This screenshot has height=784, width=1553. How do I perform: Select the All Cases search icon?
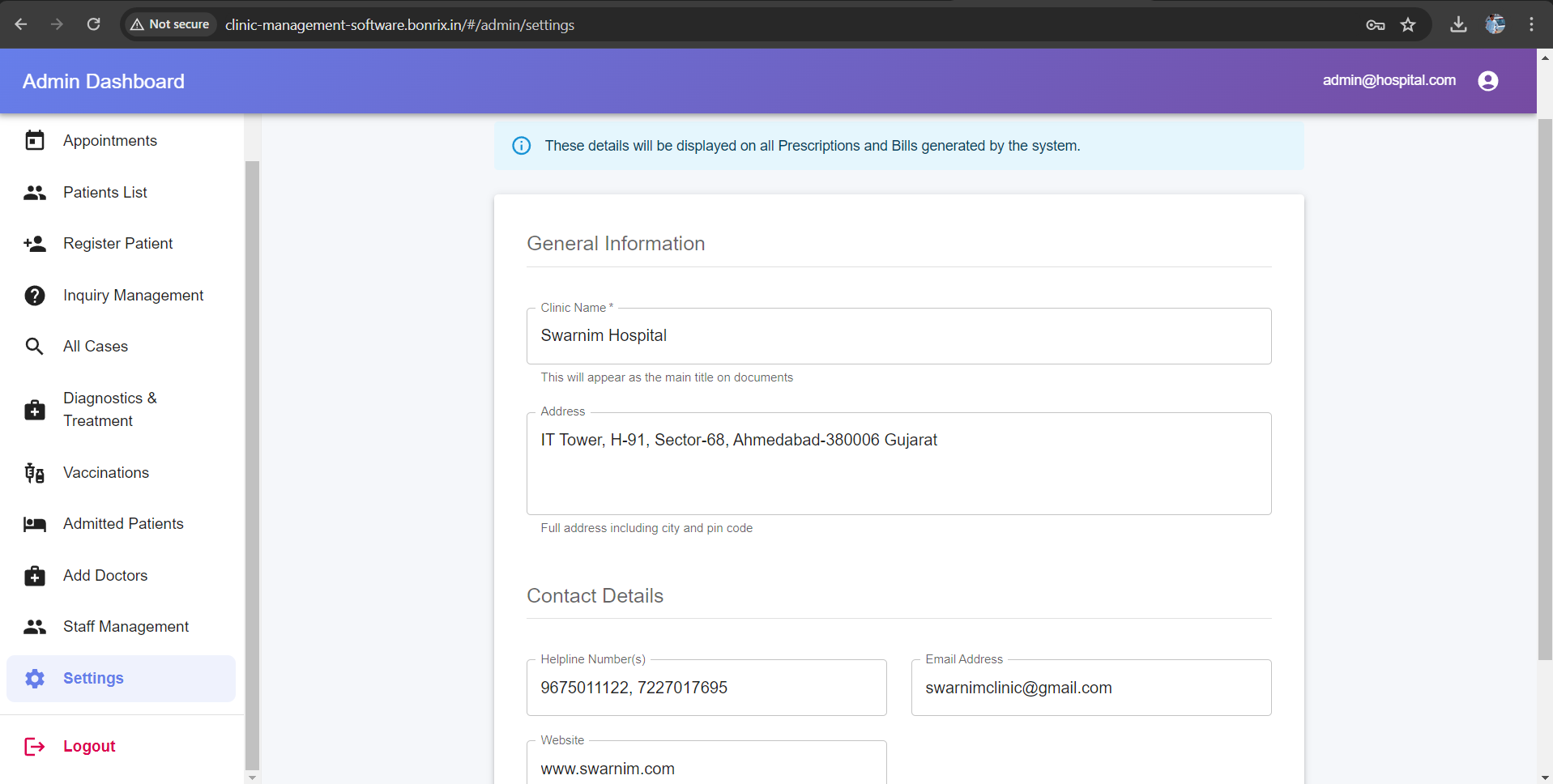[x=35, y=346]
